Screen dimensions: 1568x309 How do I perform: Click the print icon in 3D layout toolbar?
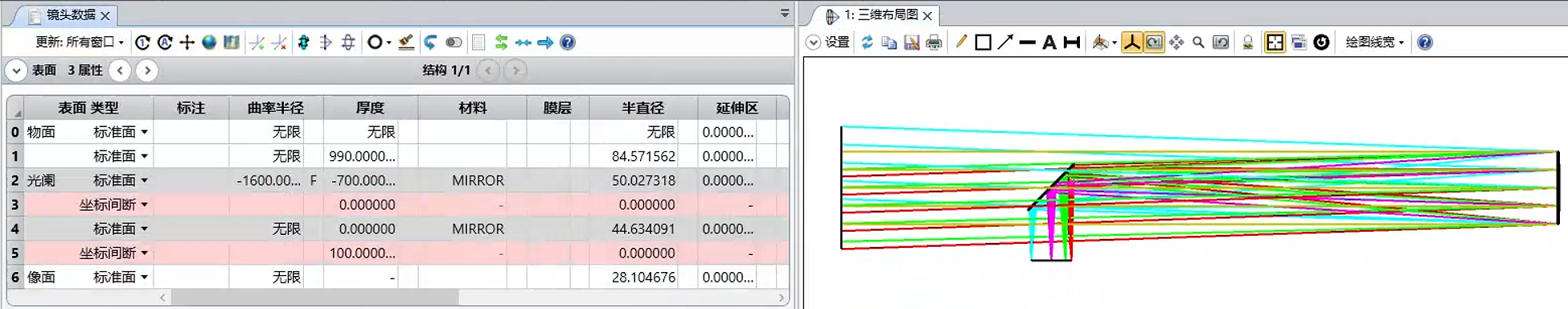point(934,43)
